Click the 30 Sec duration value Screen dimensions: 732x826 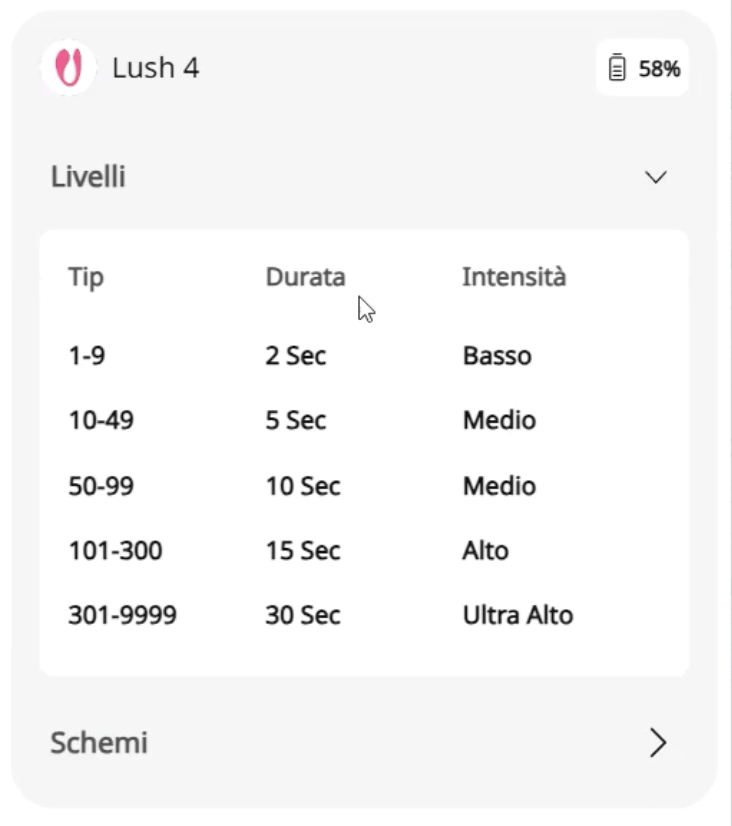point(303,615)
